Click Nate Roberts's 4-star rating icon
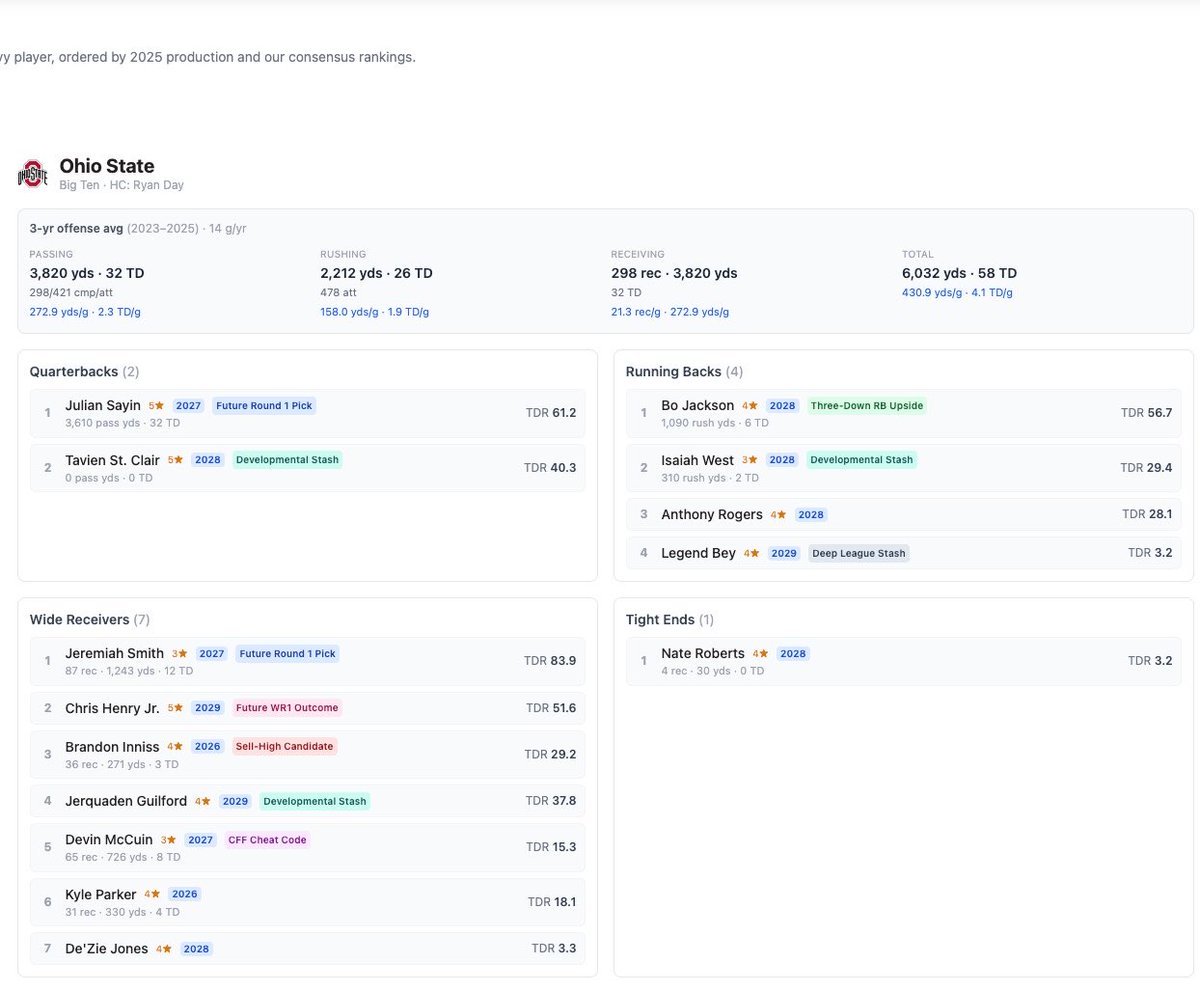 coord(760,654)
